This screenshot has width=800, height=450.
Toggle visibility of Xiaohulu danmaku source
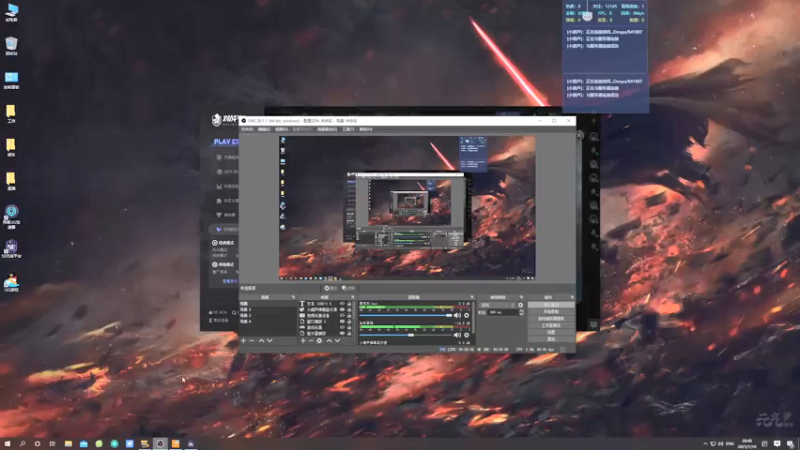pyautogui.click(x=342, y=310)
